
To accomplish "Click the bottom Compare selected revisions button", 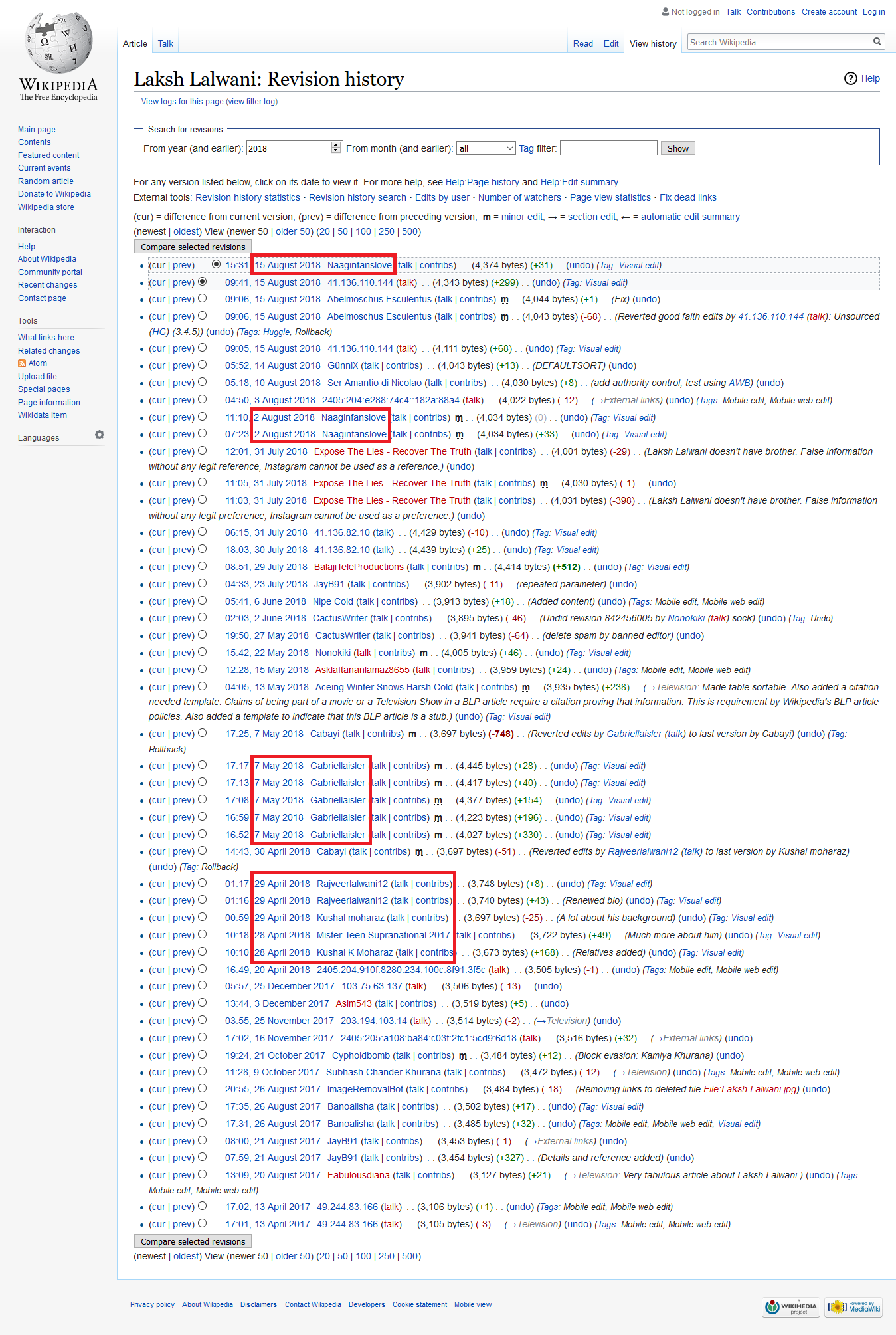I will (x=193, y=1241).
